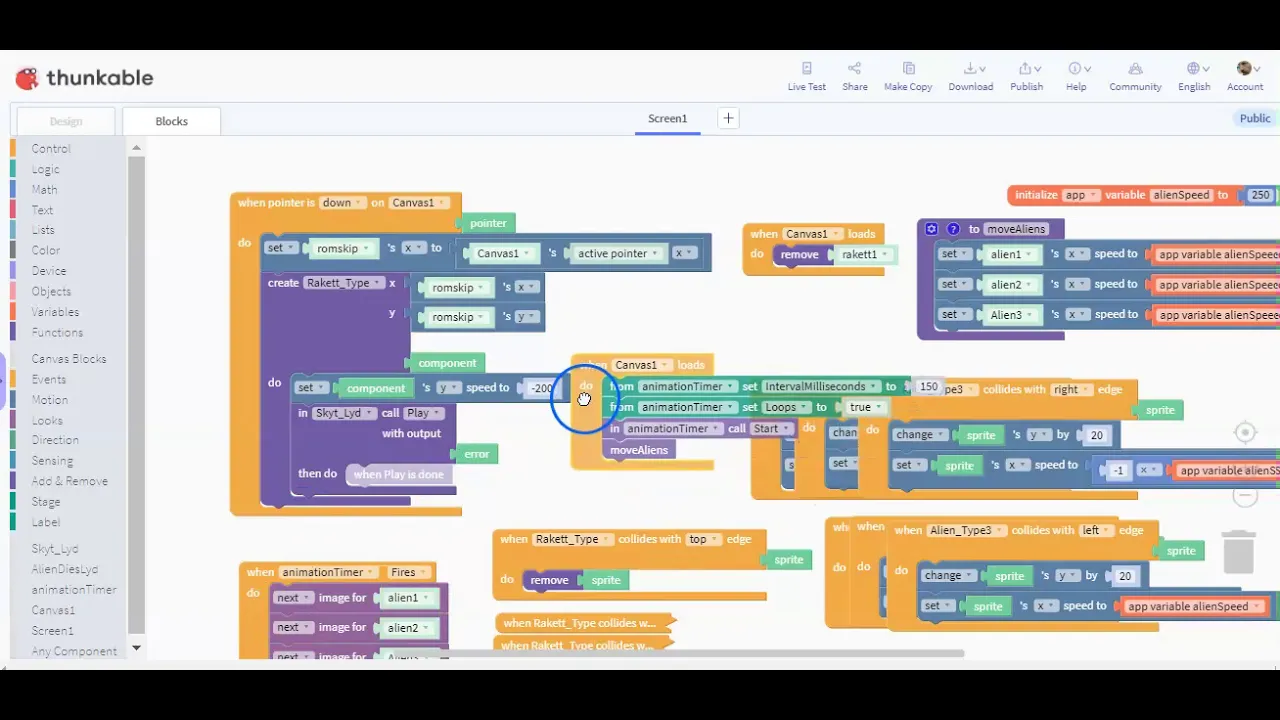Open the Control block category
The height and width of the screenshot is (720, 1280).
coord(51,148)
